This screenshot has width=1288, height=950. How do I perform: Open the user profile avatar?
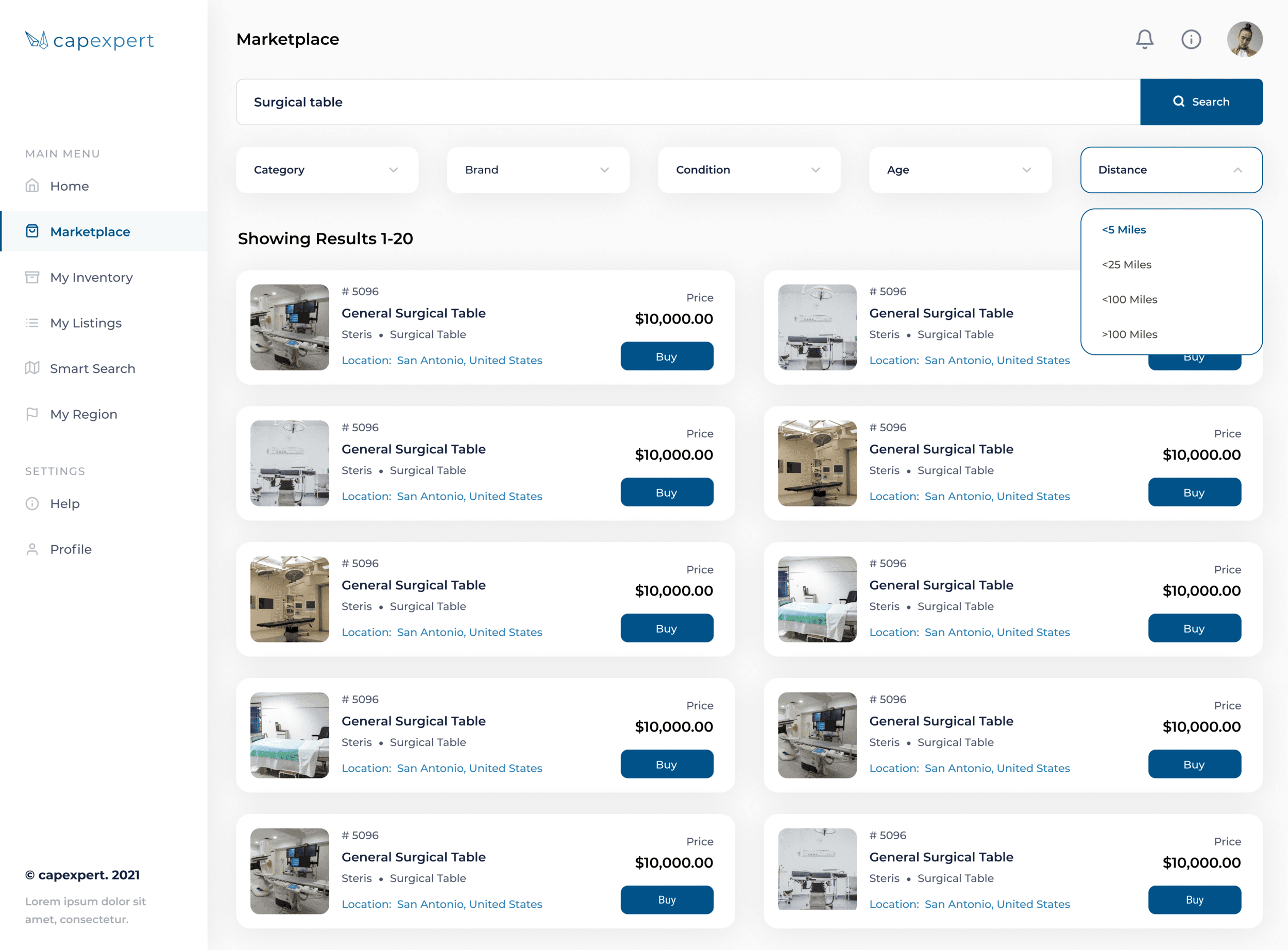click(x=1244, y=39)
